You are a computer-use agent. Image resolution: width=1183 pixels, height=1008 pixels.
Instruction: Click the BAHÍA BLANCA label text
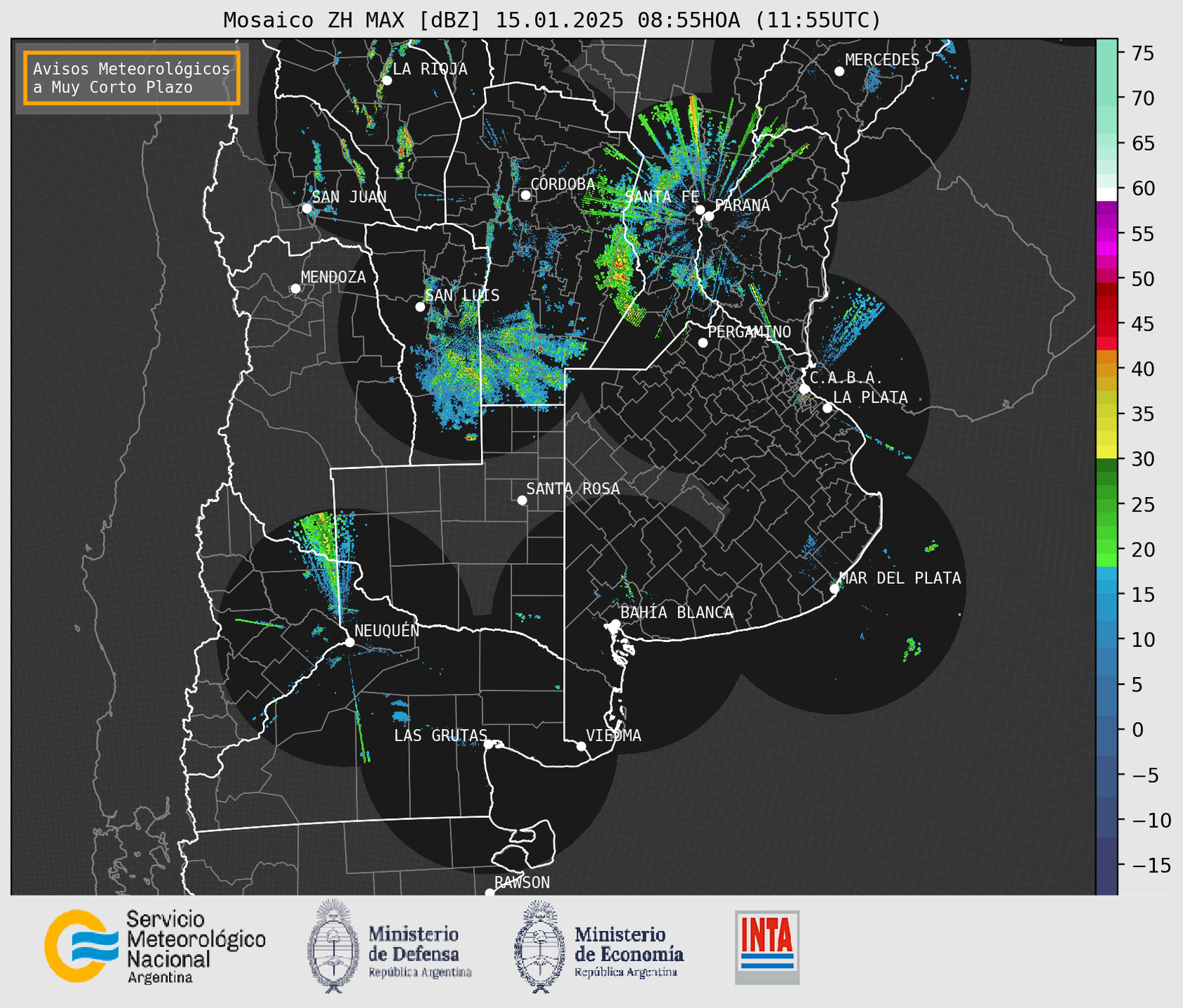point(677,613)
